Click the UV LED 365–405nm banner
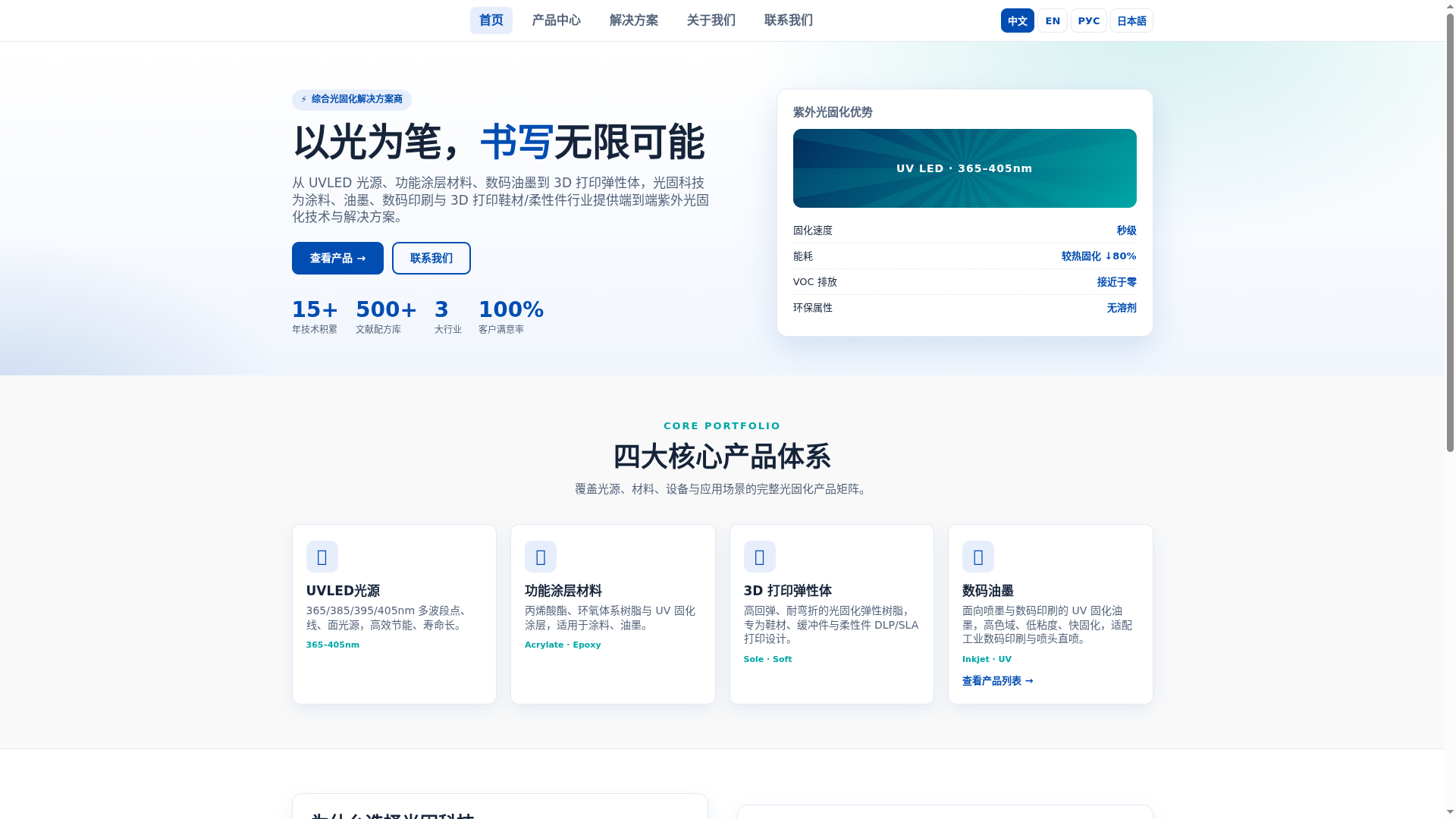Viewport: 1456px width, 819px height. tap(964, 168)
